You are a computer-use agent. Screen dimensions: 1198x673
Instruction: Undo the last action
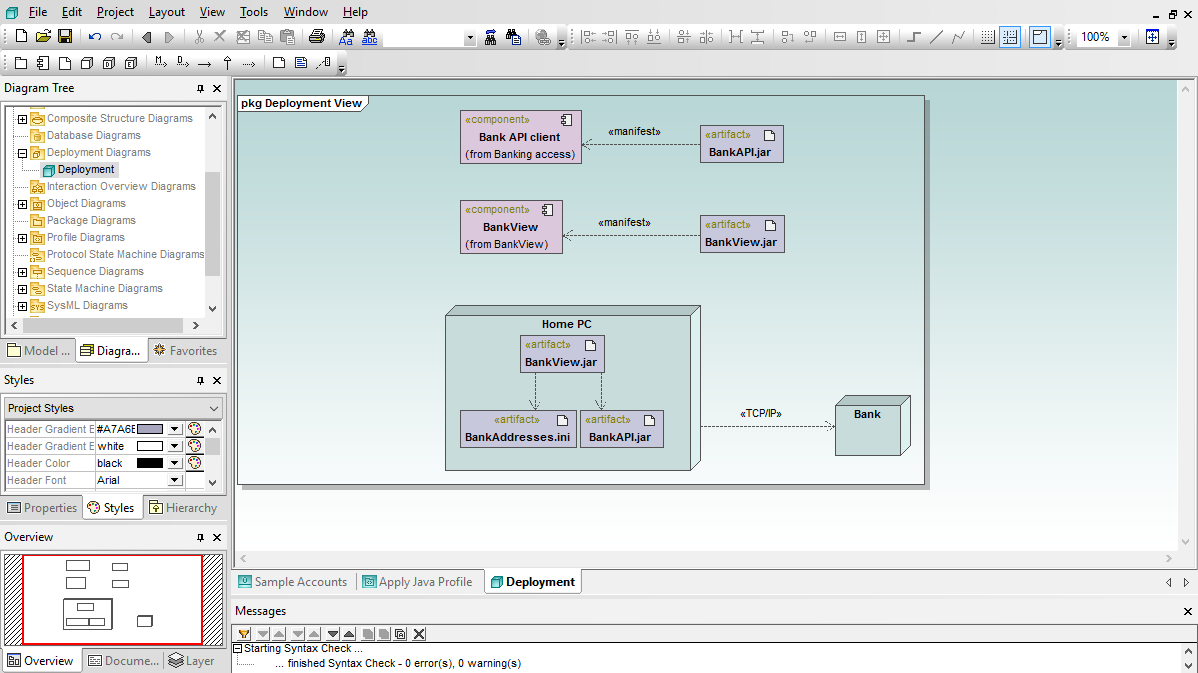tap(95, 37)
